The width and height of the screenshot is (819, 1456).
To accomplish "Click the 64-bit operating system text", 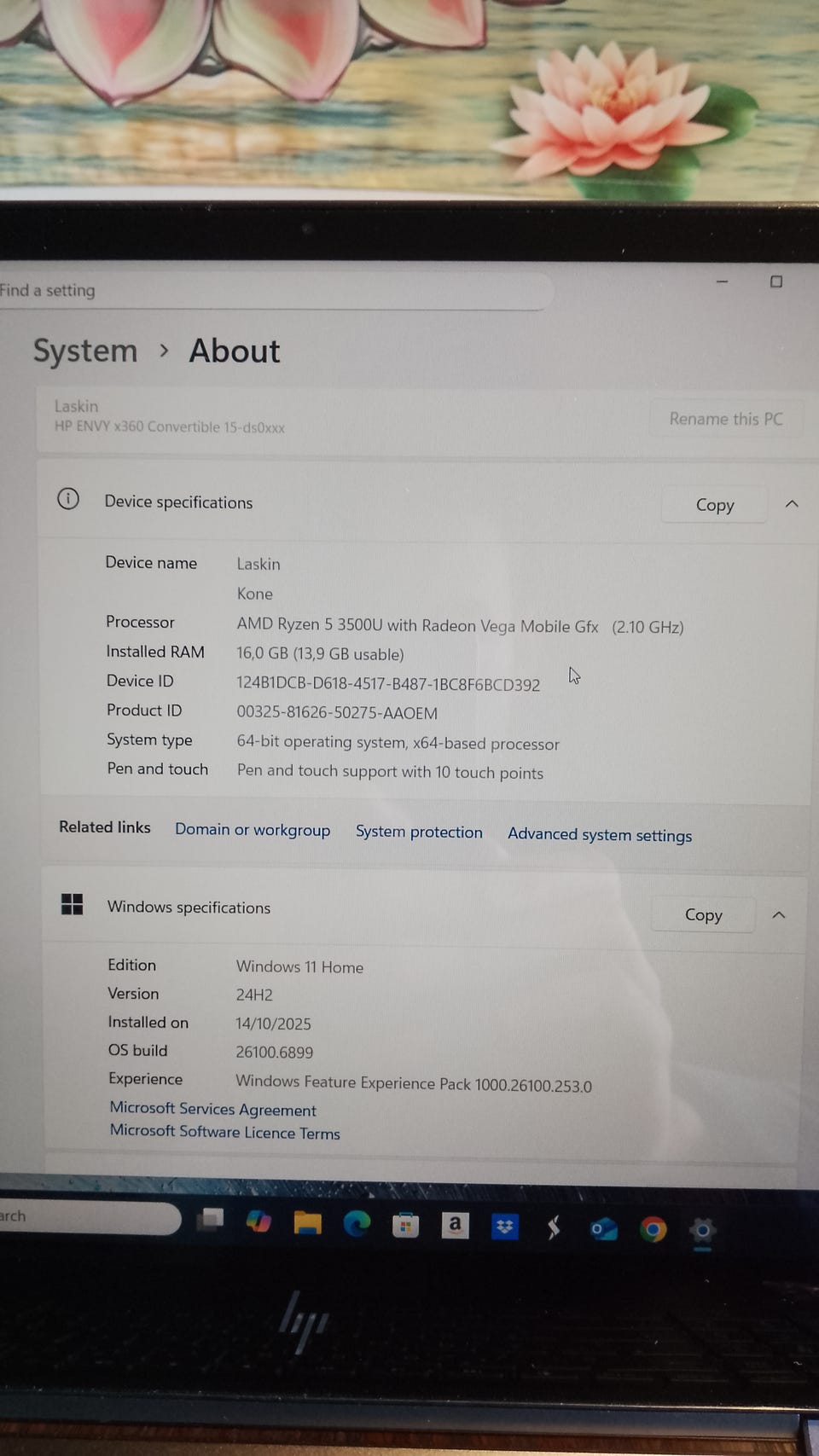I will (398, 743).
